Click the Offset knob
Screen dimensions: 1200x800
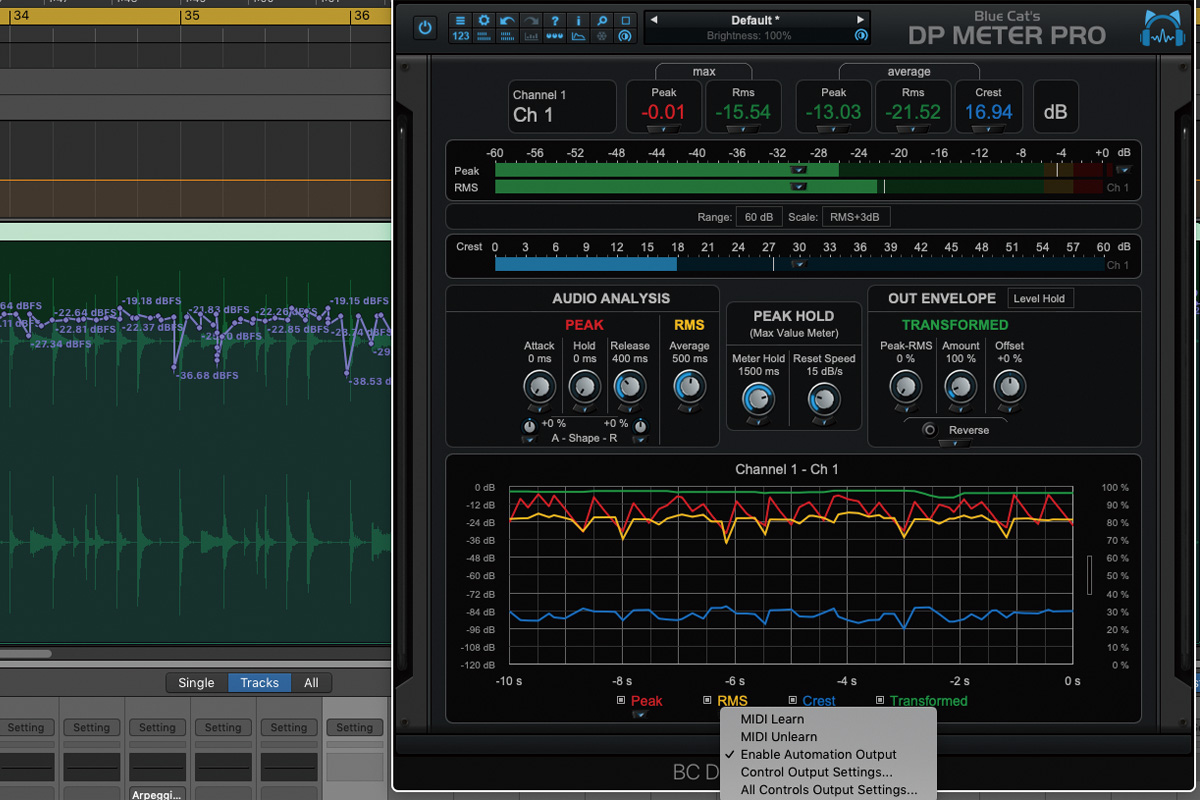pyautogui.click(x=1009, y=386)
